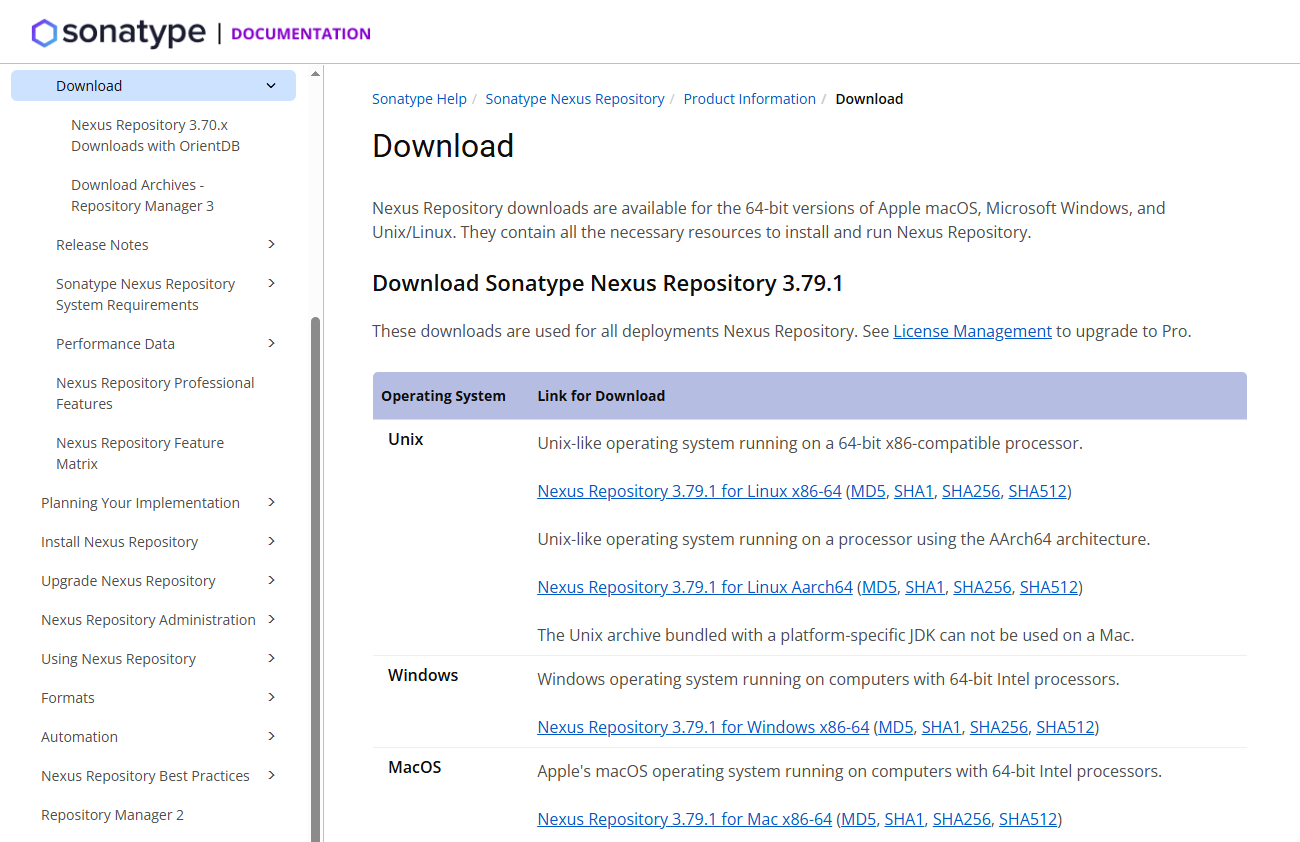This screenshot has width=1300, height=842.
Task: Expand Nexus Repository Administration chevron
Action: [x=271, y=620]
